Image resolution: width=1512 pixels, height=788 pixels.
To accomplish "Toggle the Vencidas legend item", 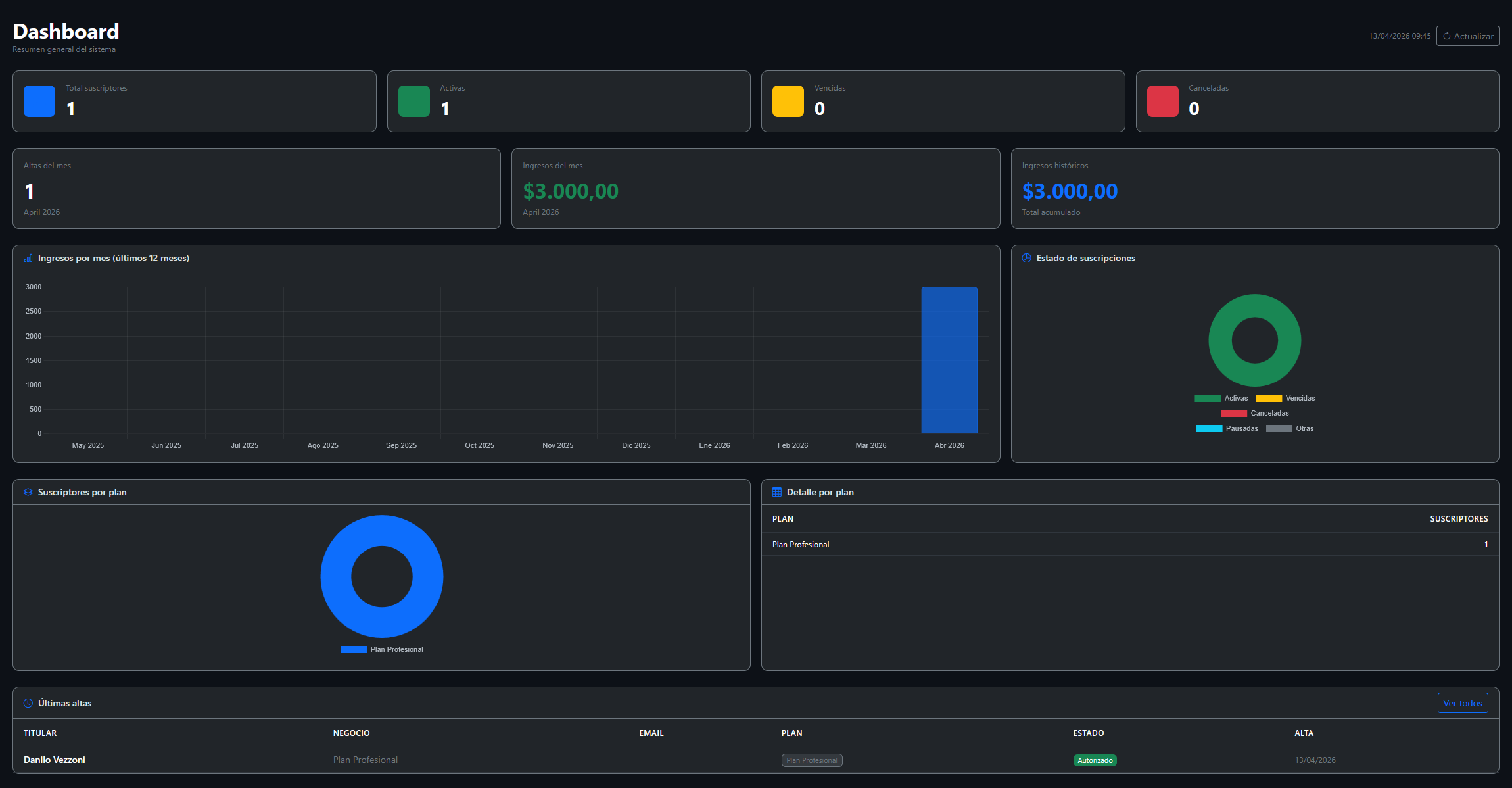I will [1285, 398].
